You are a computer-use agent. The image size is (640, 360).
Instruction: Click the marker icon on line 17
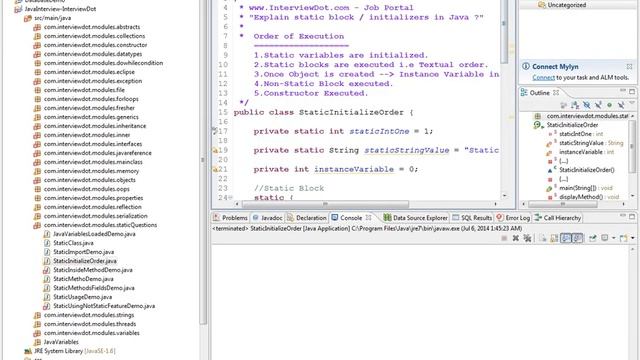[214, 131]
